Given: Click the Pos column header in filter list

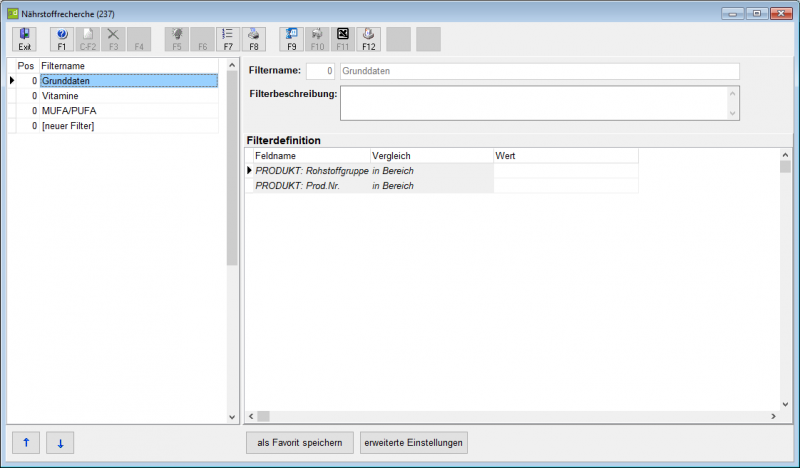Looking at the screenshot, I should click(x=26, y=66).
